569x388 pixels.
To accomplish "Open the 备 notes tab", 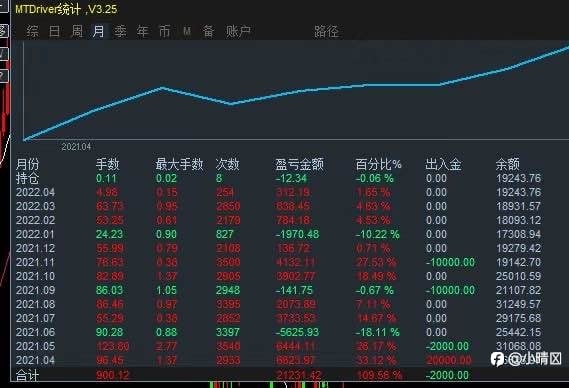I will (208, 32).
